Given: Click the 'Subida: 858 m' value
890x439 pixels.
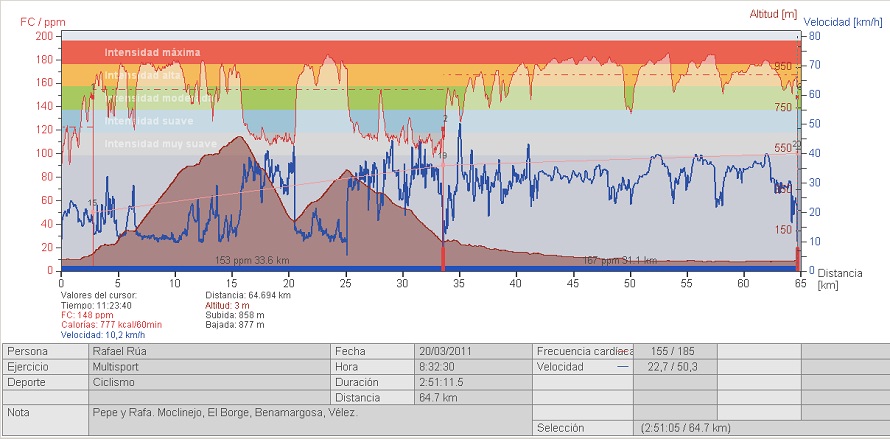Looking at the screenshot, I should [234, 315].
